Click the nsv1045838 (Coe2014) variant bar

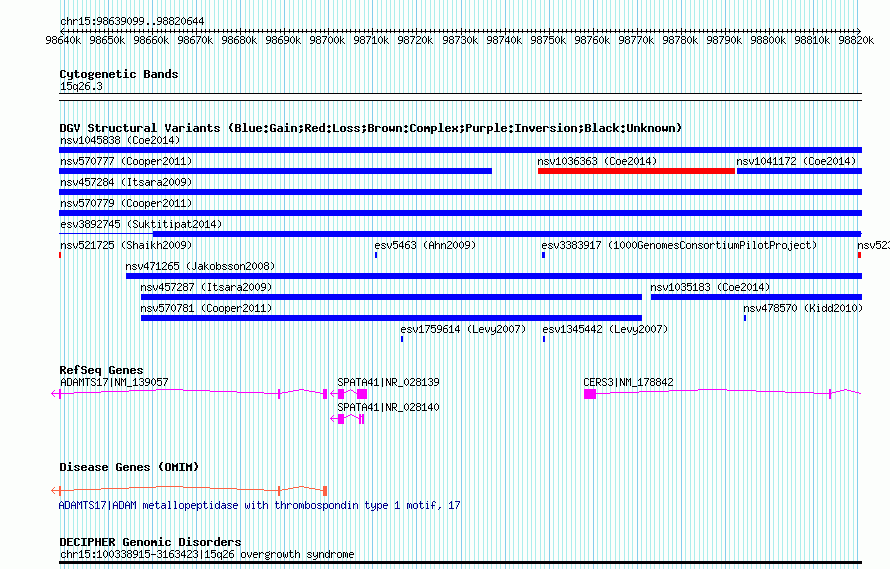[x=460, y=150]
